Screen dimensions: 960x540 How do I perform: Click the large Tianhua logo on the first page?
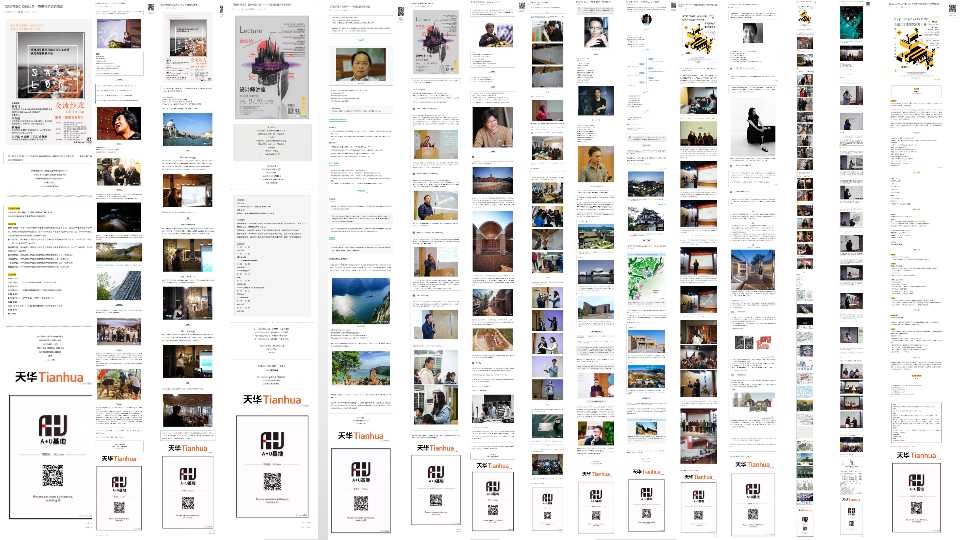click(50, 378)
